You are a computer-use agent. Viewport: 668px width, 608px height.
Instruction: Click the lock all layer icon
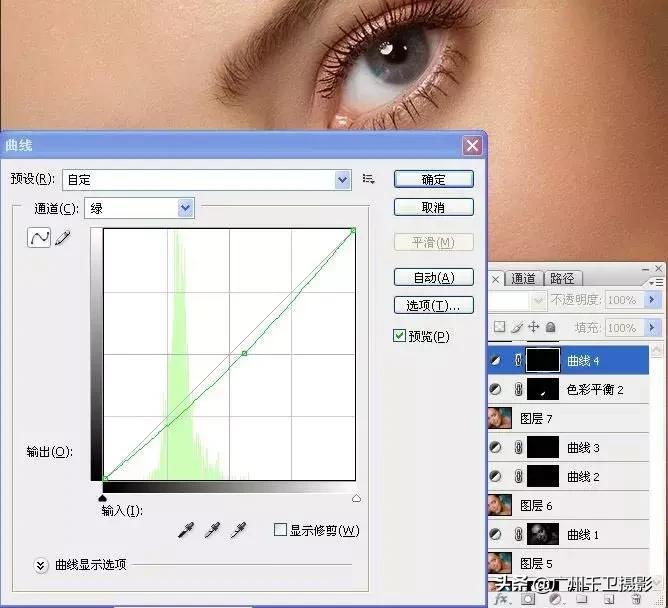tap(551, 327)
